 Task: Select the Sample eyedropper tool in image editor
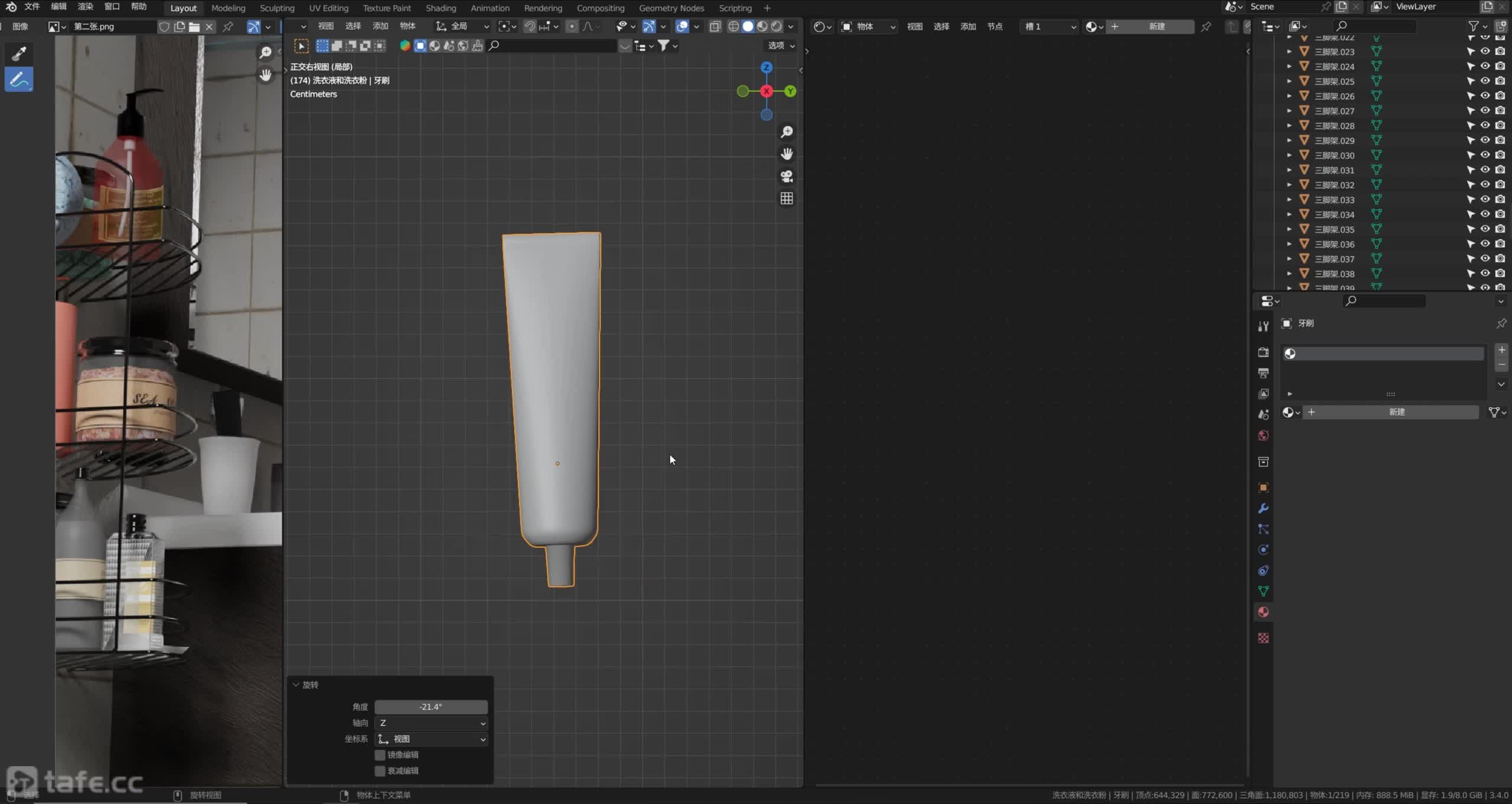click(x=19, y=54)
